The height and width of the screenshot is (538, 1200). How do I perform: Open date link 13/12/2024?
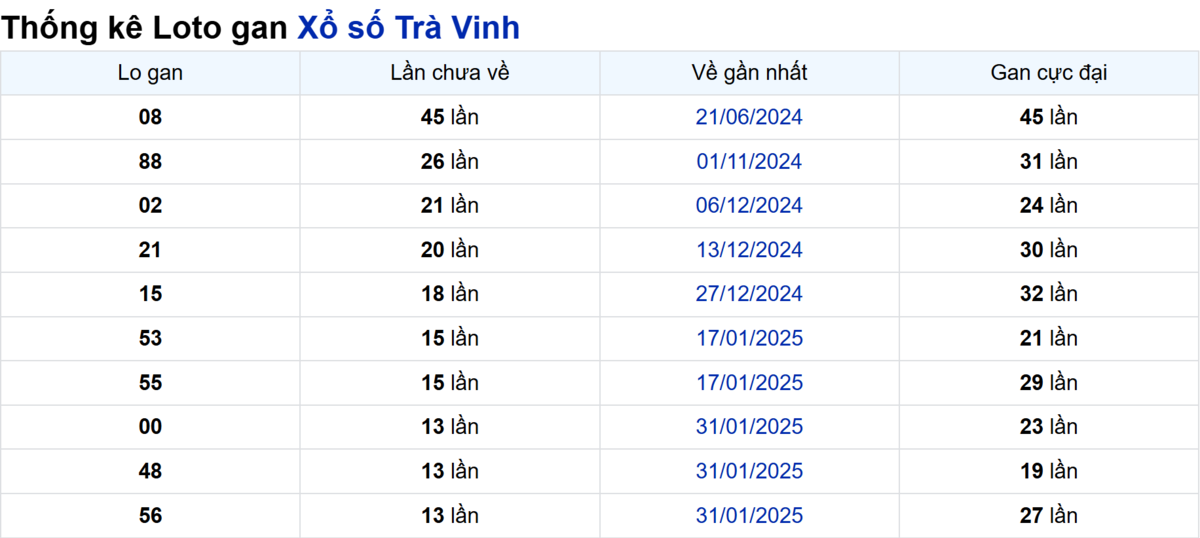[x=749, y=250]
